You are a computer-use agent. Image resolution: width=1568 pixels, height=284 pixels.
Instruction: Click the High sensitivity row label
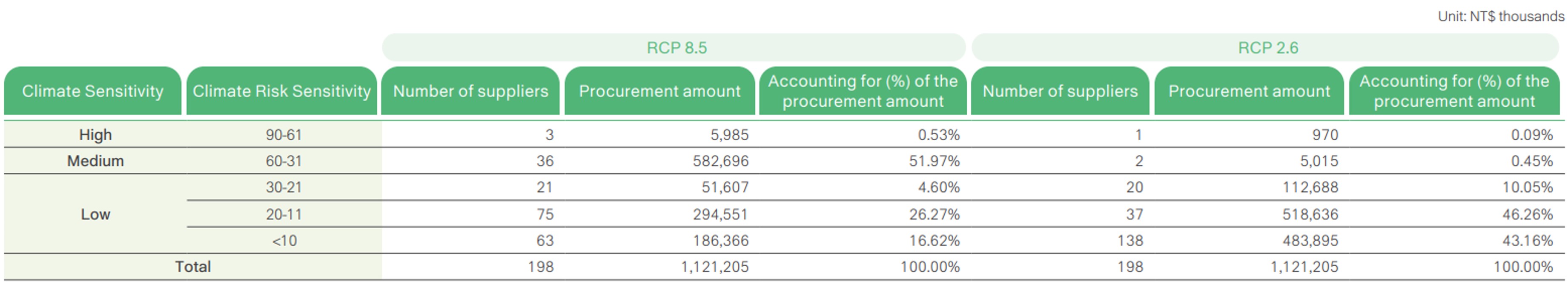(95, 134)
